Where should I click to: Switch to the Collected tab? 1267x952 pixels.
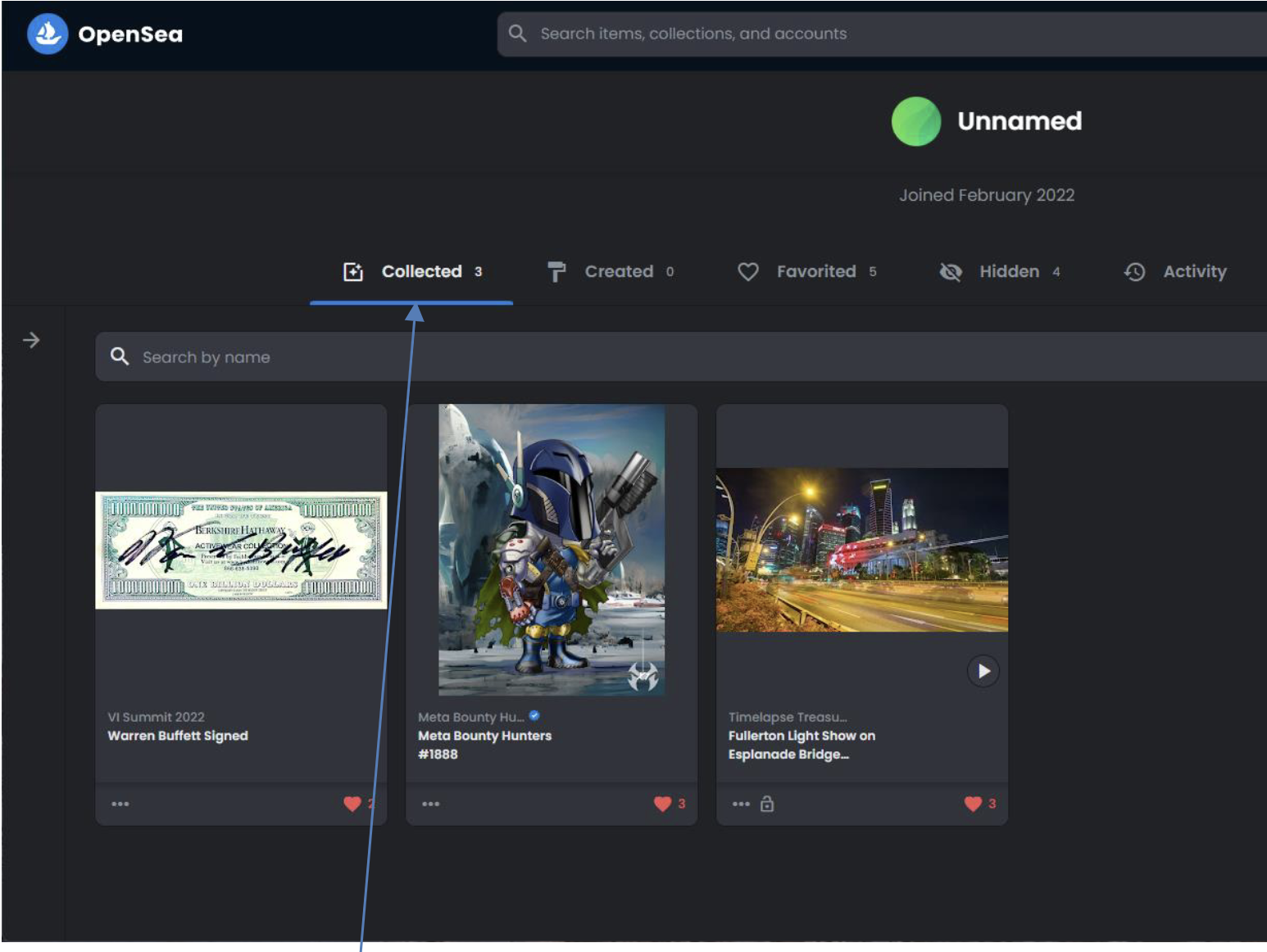(411, 272)
